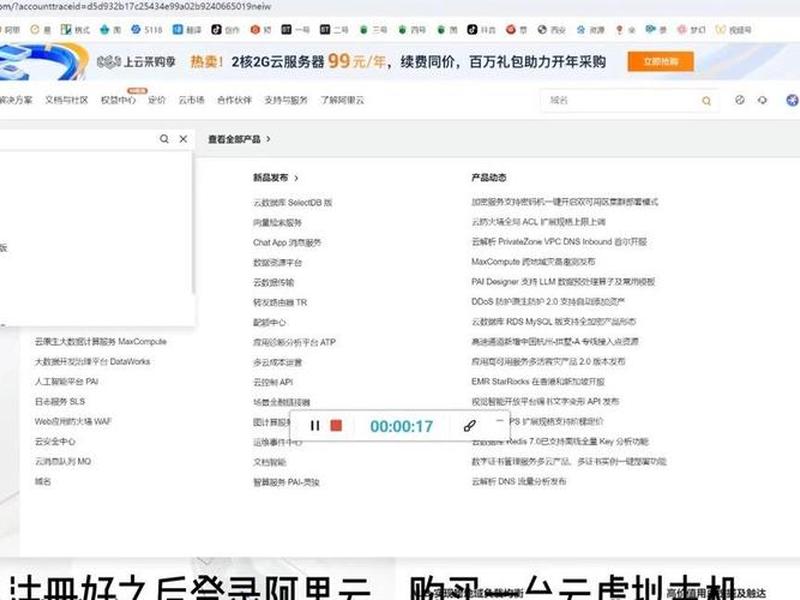Image resolution: width=800 pixels, height=600 pixels.
Task: Open the RDS MySQL news item
Action: pos(554,321)
